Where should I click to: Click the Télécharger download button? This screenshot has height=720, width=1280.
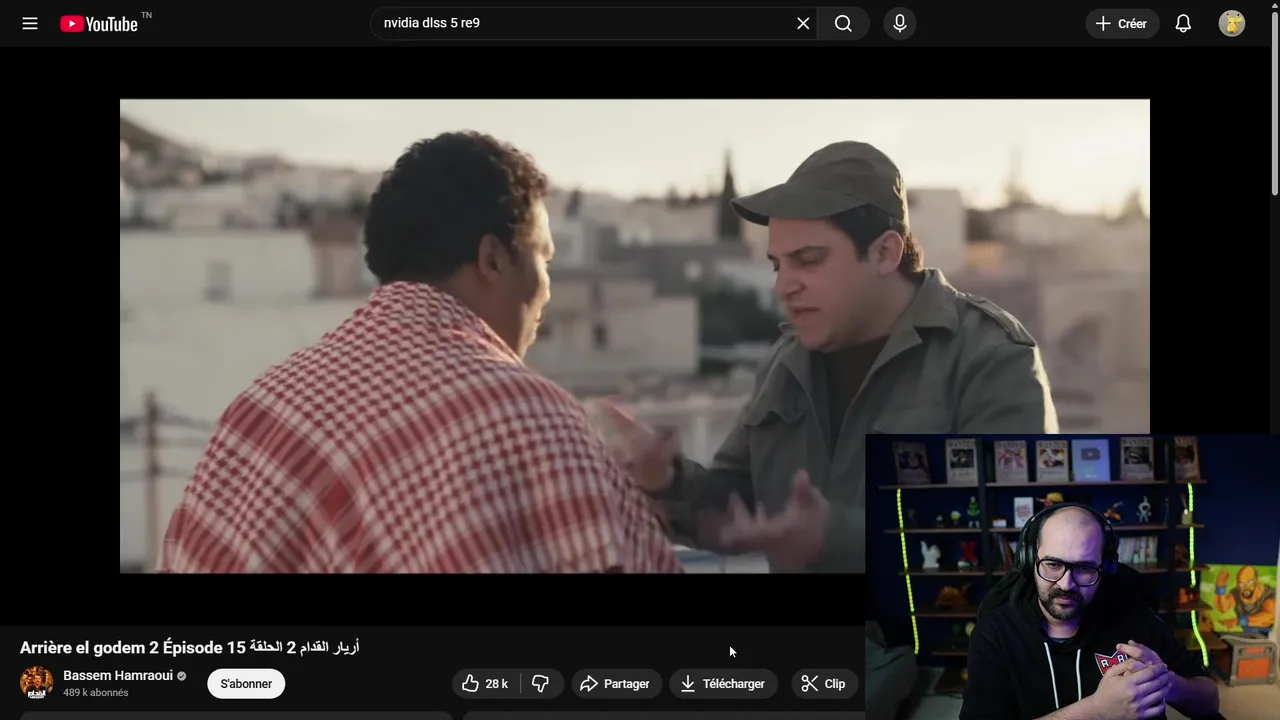723,684
